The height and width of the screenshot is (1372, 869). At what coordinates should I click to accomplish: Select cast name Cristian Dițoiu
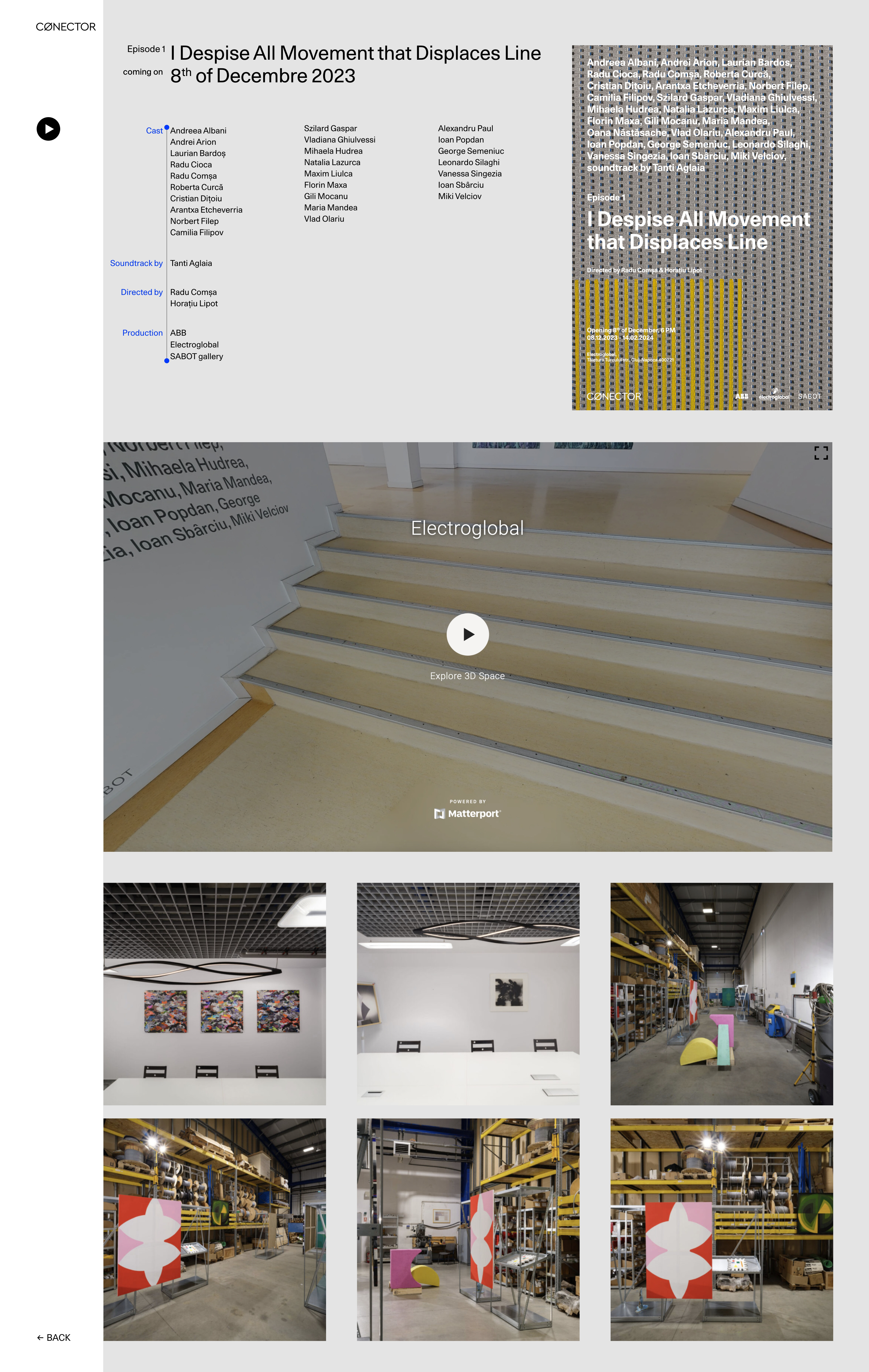click(x=196, y=198)
